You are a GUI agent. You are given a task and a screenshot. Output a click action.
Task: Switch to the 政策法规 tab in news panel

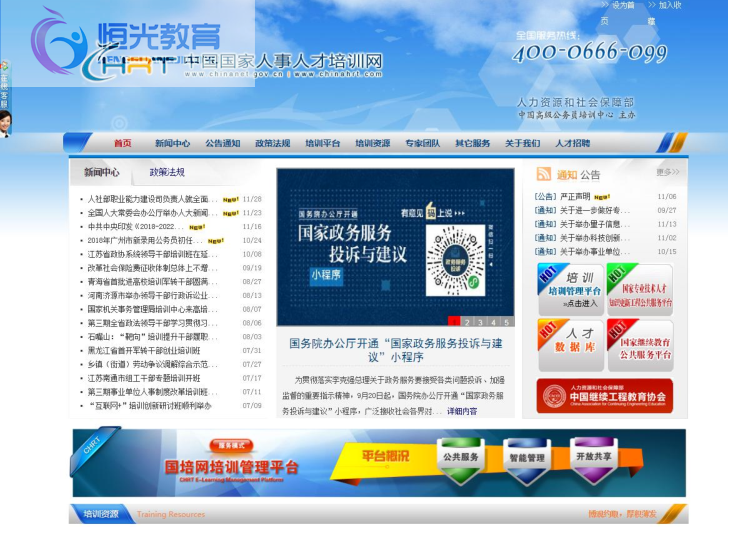click(167, 172)
